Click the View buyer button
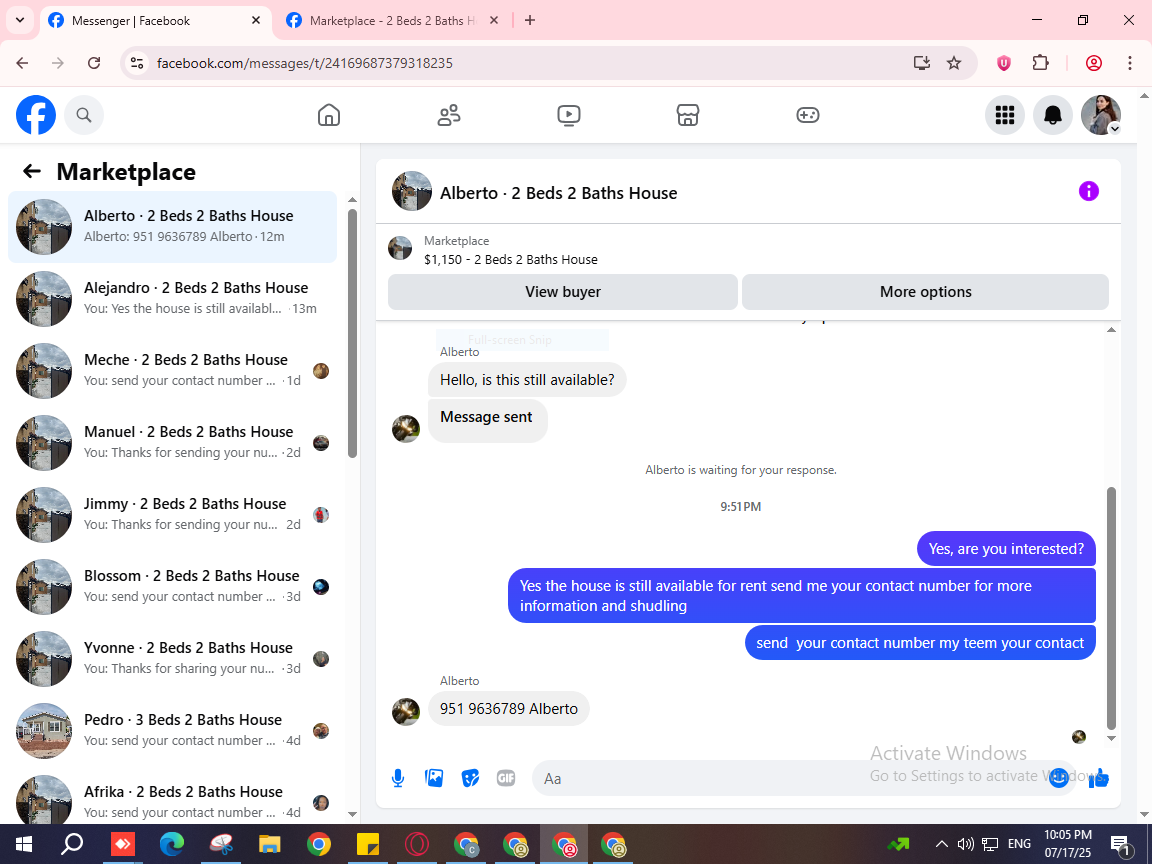The width and height of the screenshot is (1152, 864). coord(563,292)
